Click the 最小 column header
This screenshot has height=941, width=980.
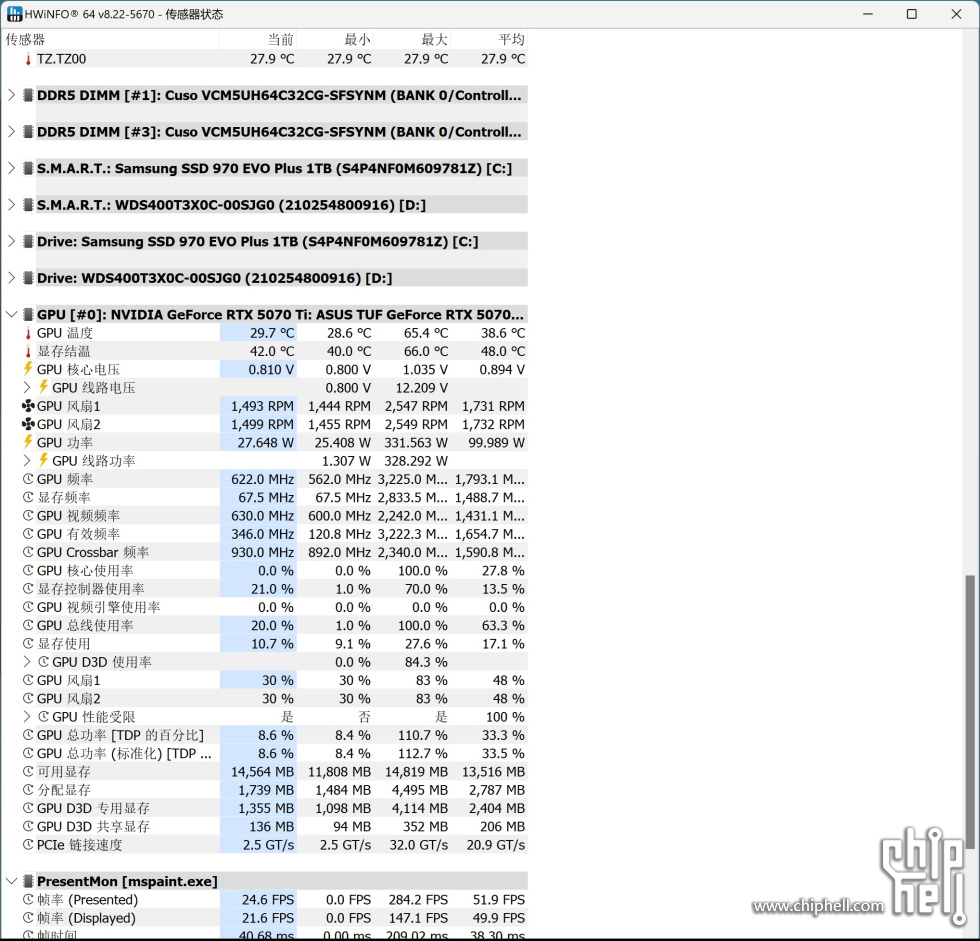334,39
